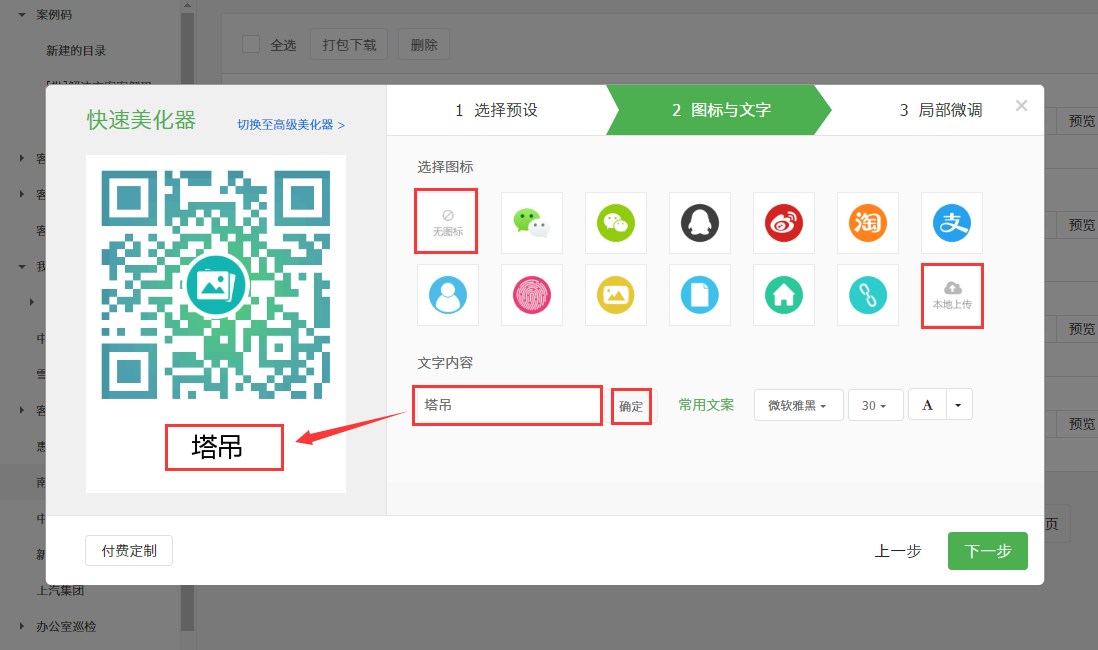Pick the green home icon
Screen dimensions: 1098x650
coord(783,295)
